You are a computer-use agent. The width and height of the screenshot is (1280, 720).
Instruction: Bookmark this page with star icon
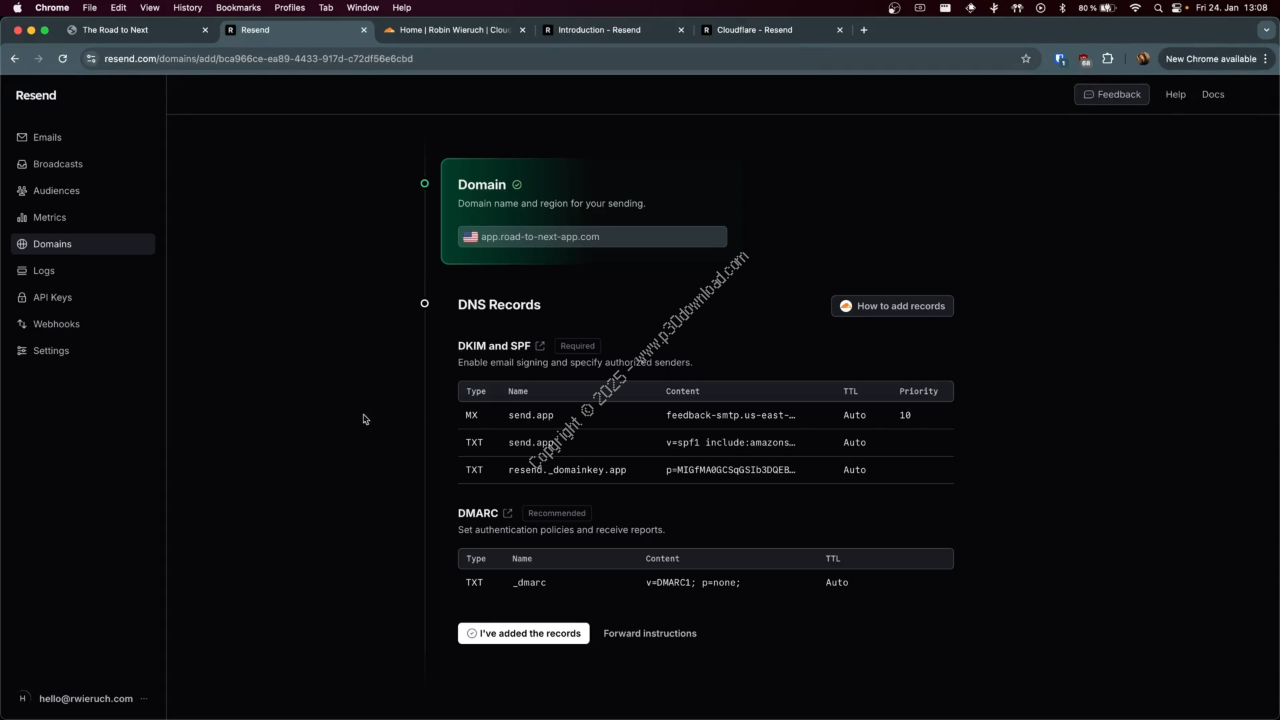[1025, 59]
